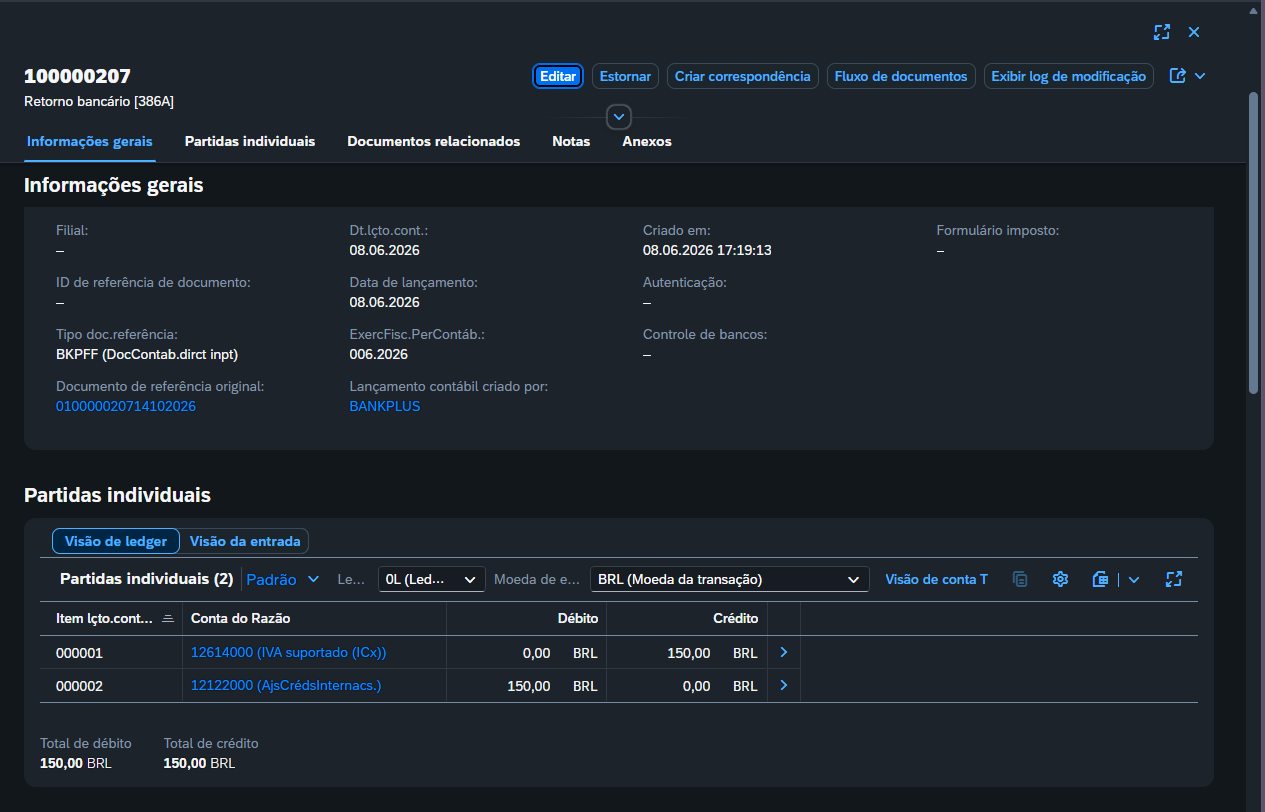
Task: Open details arrow for item 000002
Action: tap(783, 686)
